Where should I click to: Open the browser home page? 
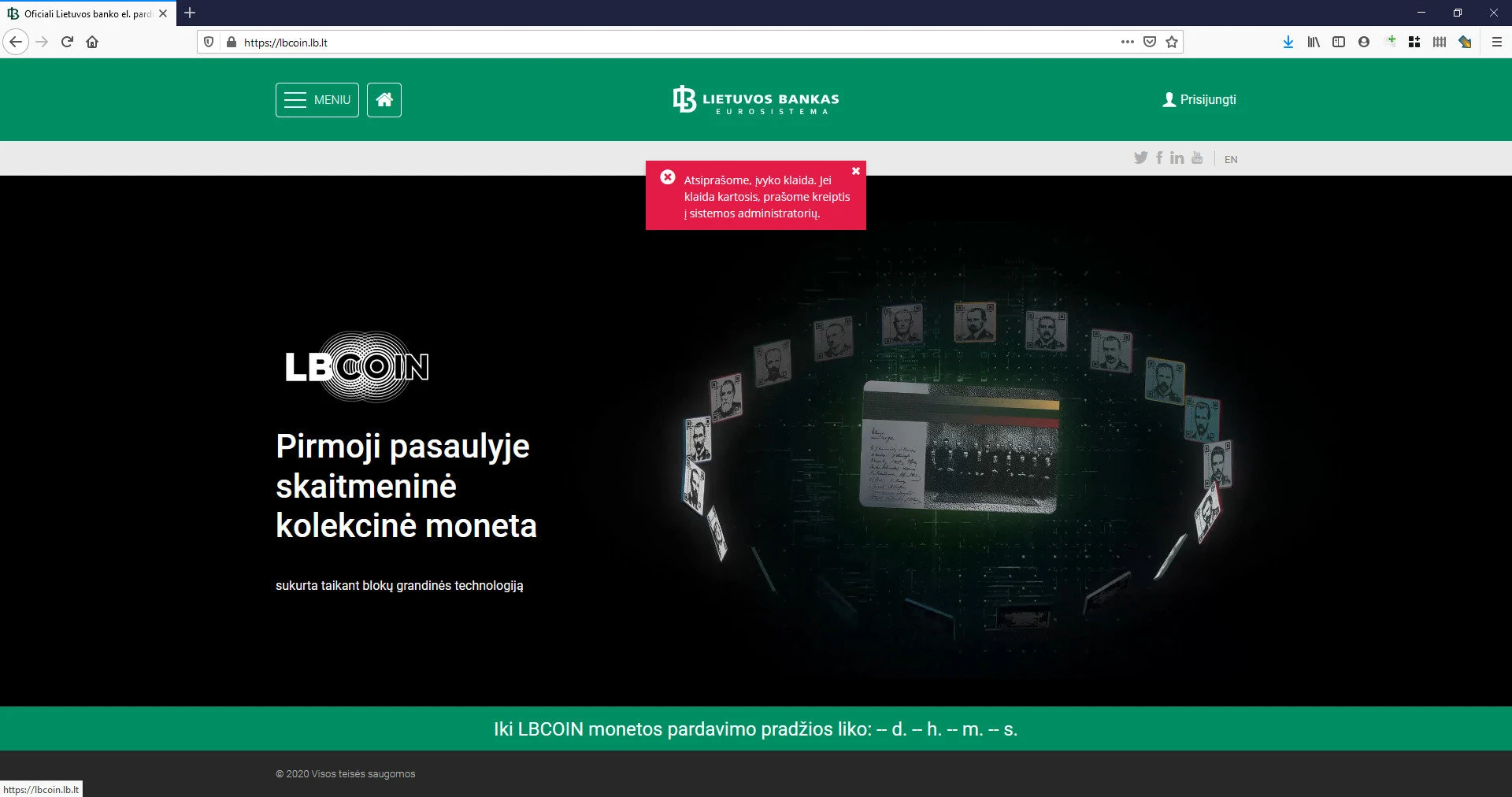(x=92, y=42)
